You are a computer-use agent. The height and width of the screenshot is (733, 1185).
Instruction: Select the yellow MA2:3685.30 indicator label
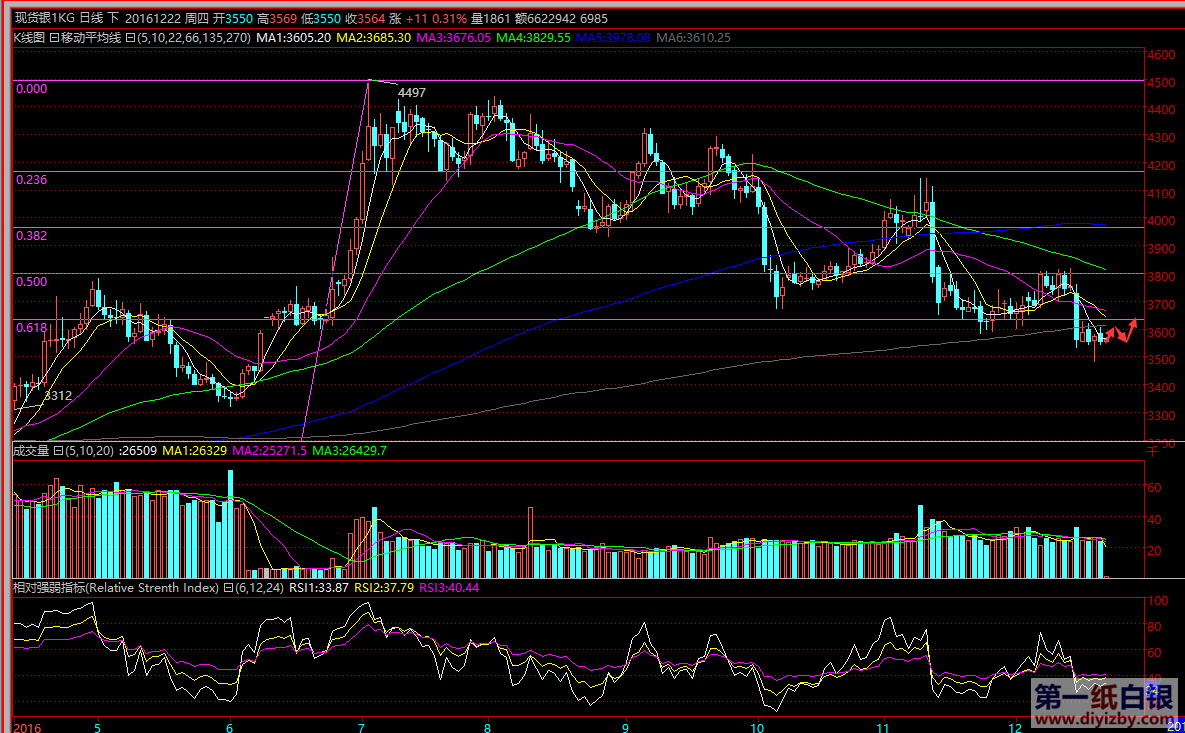click(x=373, y=38)
